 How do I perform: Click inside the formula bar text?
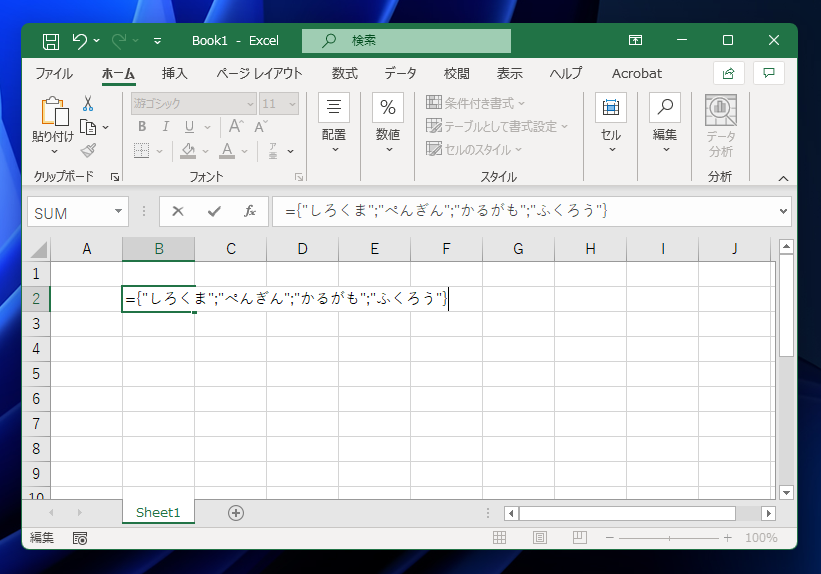(x=446, y=211)
